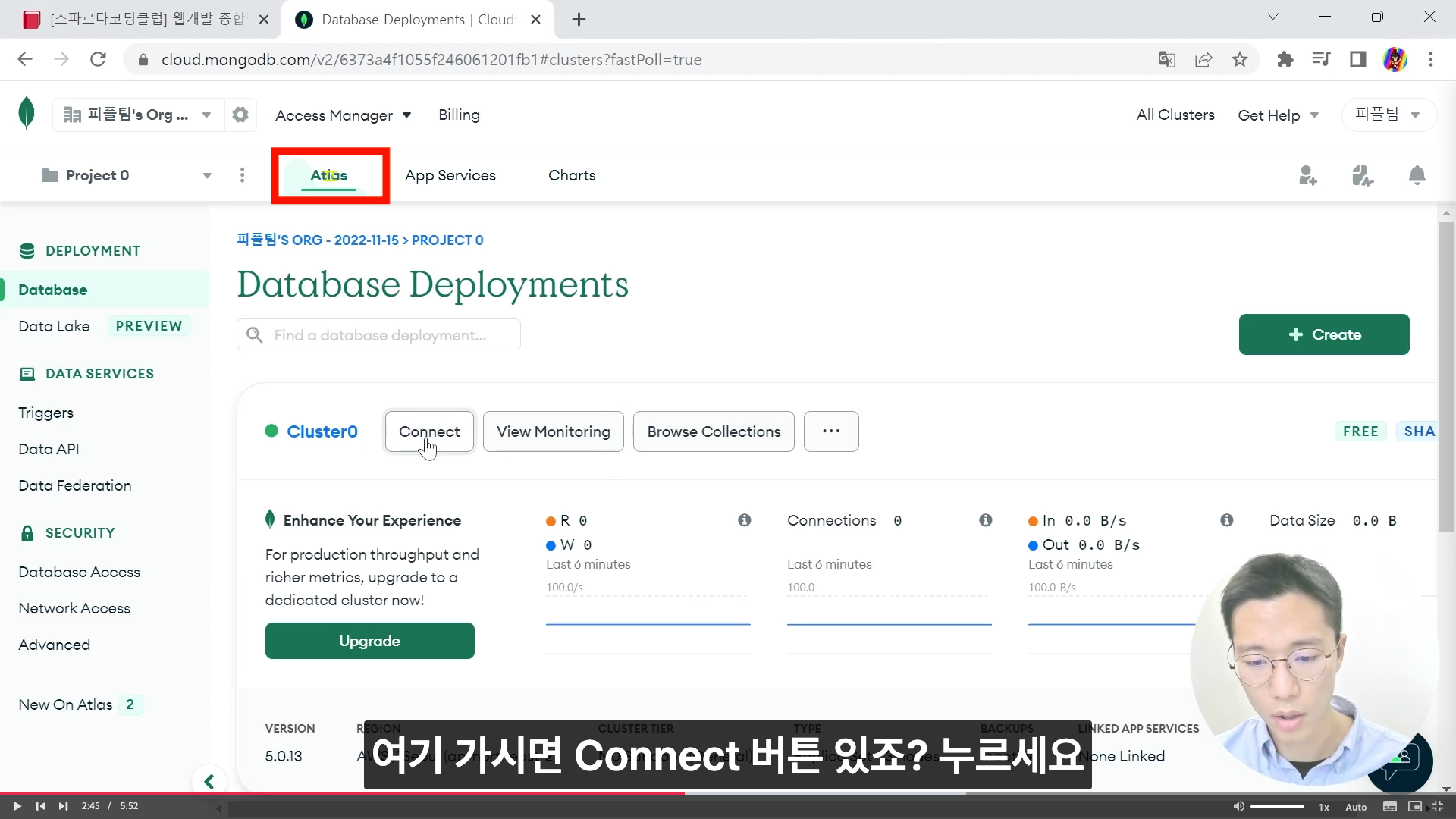1456x819 pixels.
Task: Mute the video speaker icon
Action: 1238,806
